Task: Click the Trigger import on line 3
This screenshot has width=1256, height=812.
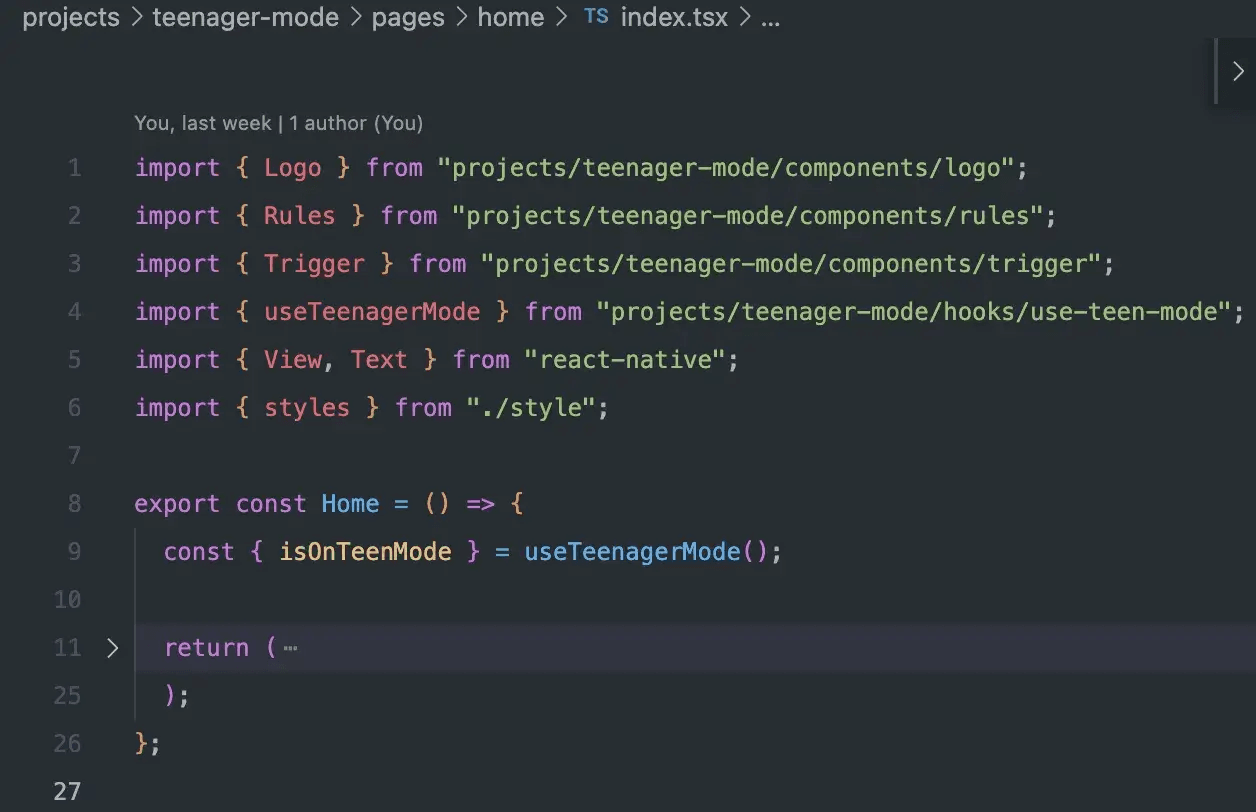Action: click(314, 264)
